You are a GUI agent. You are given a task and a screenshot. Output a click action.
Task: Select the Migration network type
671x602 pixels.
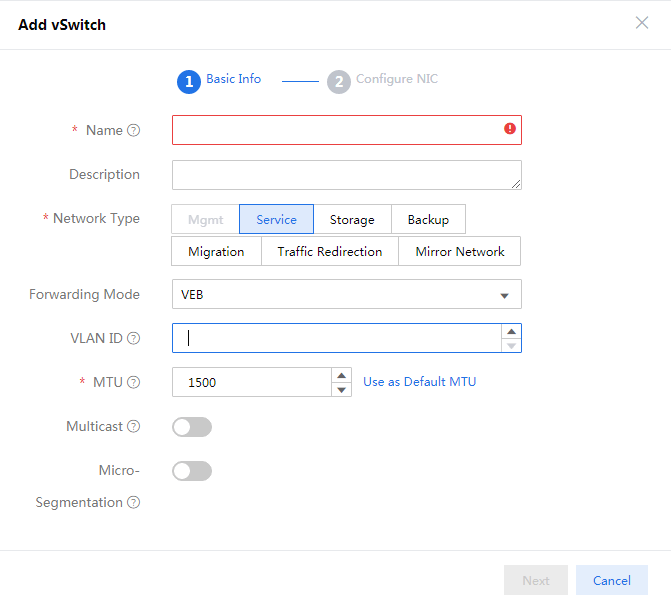coord(216,252)
